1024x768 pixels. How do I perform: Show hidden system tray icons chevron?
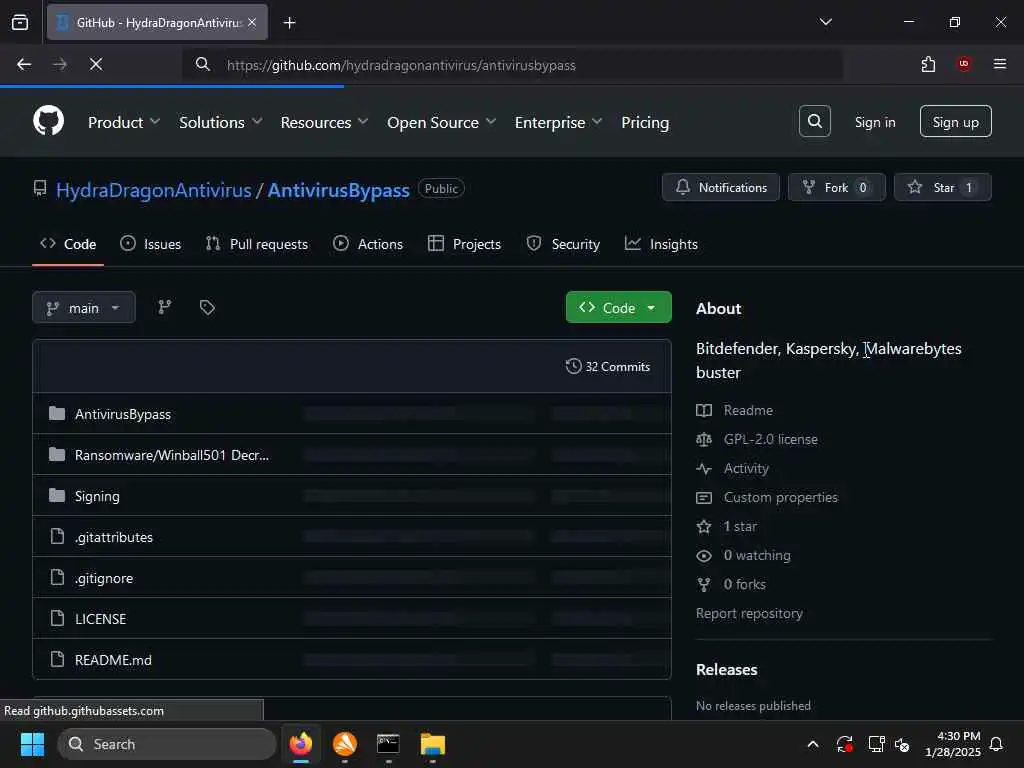pos(812,744)
